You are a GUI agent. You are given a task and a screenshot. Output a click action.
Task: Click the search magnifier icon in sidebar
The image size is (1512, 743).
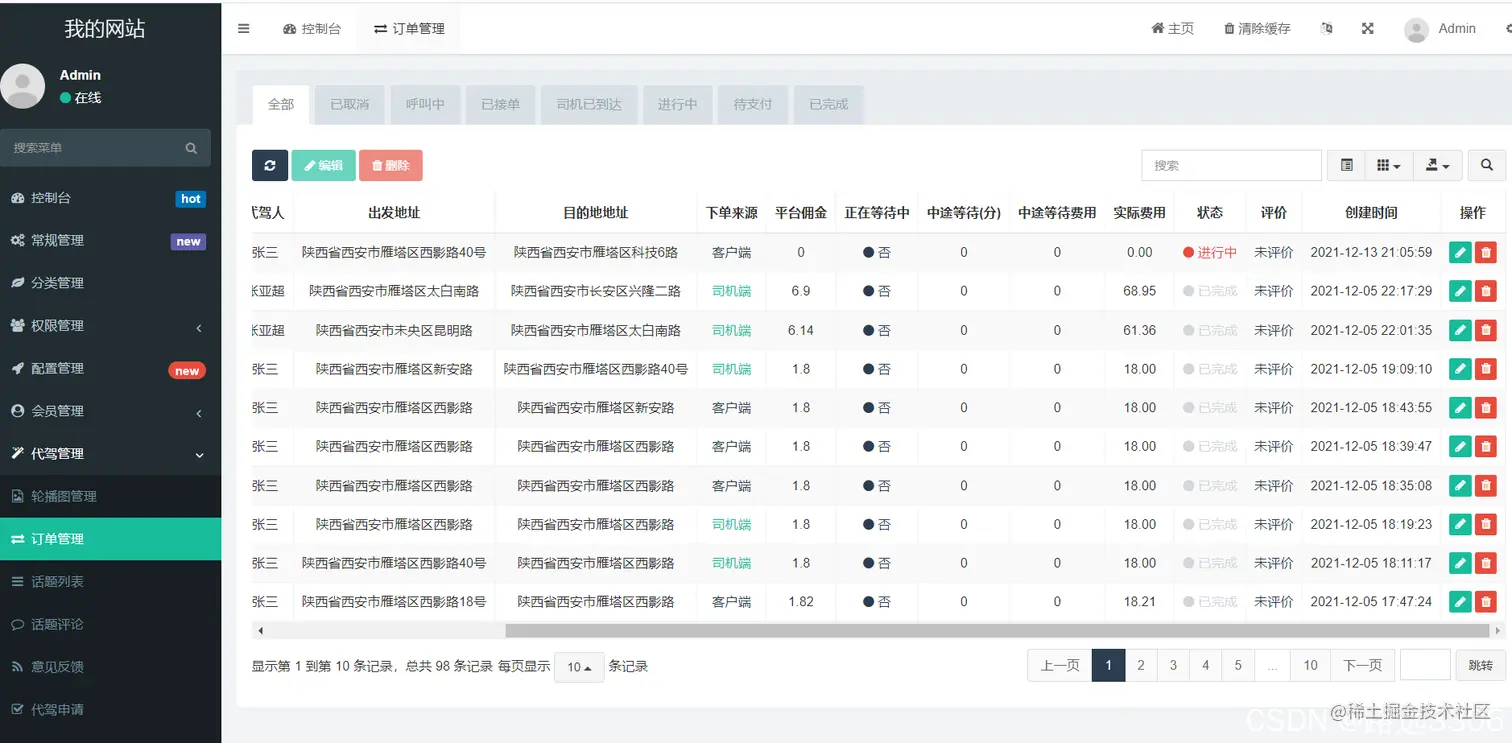coord(191,148)
